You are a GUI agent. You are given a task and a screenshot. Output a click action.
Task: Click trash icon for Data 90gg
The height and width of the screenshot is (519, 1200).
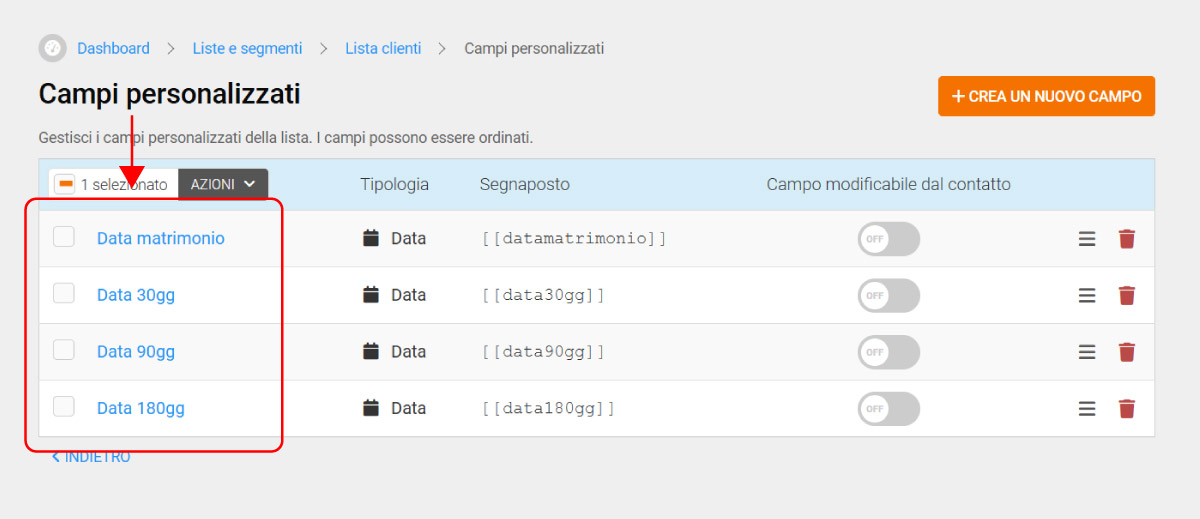[1127, 352]
